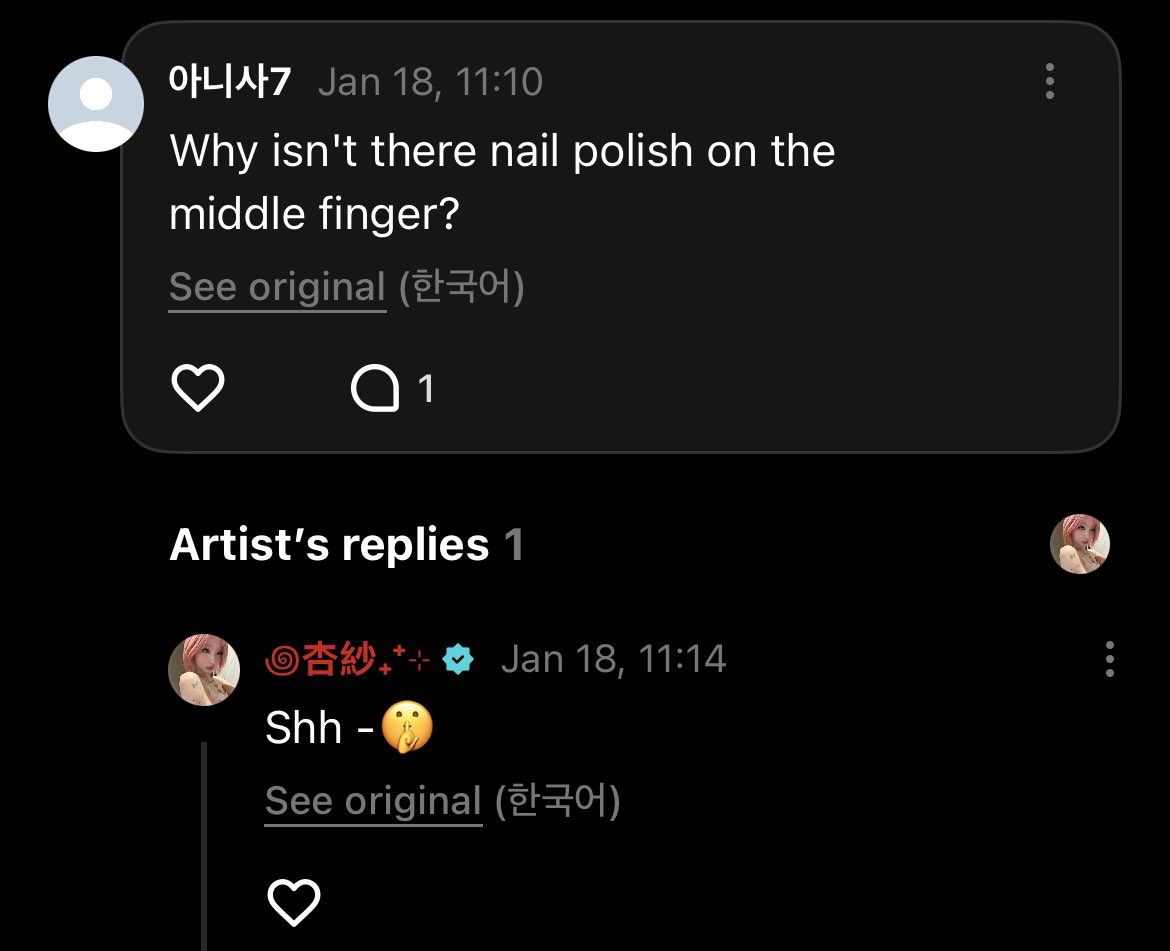Screen dimensions: 1170x951
Task: Open more options for the artist's reply
Action: click(x=1109, y=660)
